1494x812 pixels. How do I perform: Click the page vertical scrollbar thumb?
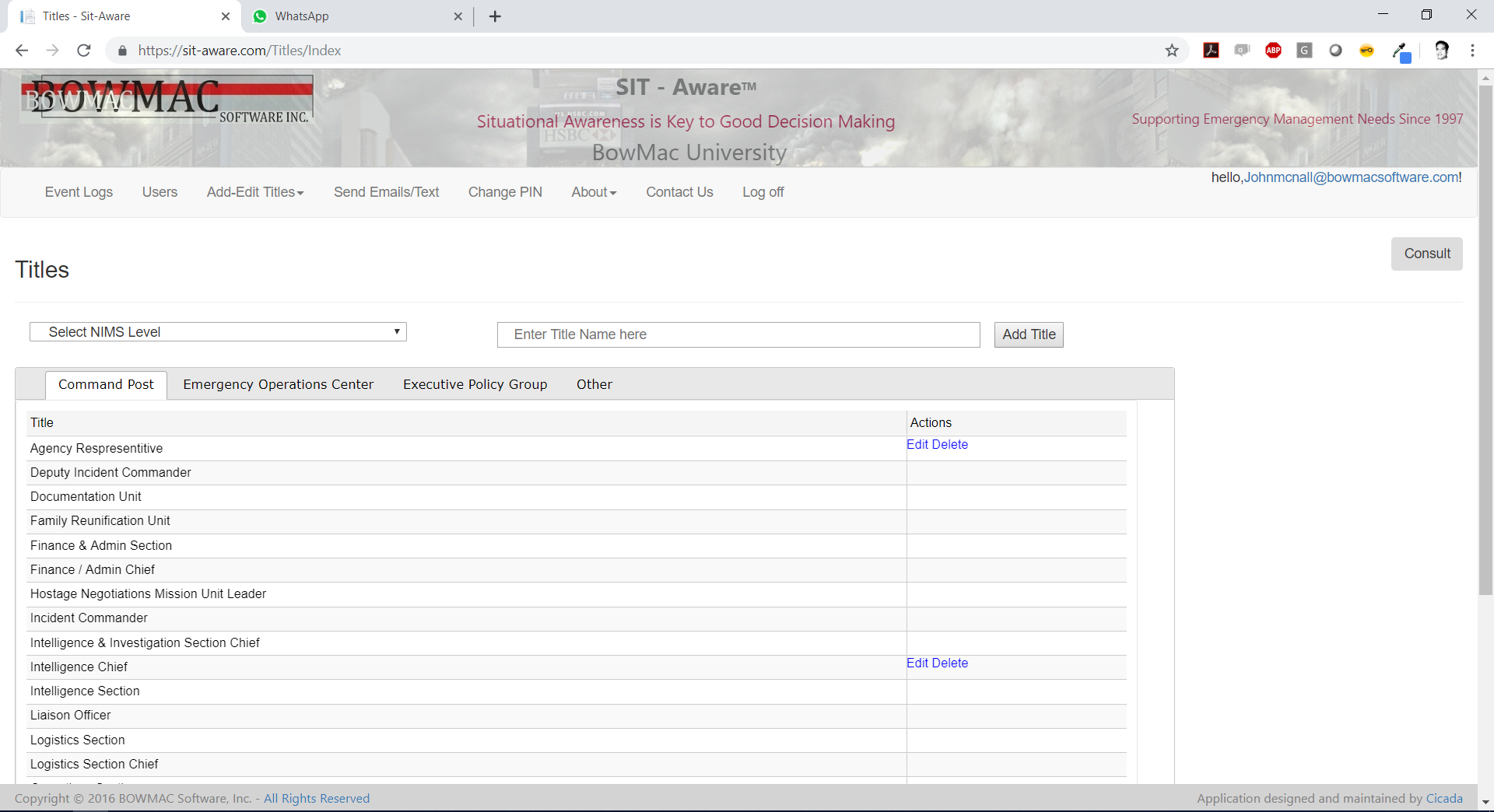(1485, 340)
